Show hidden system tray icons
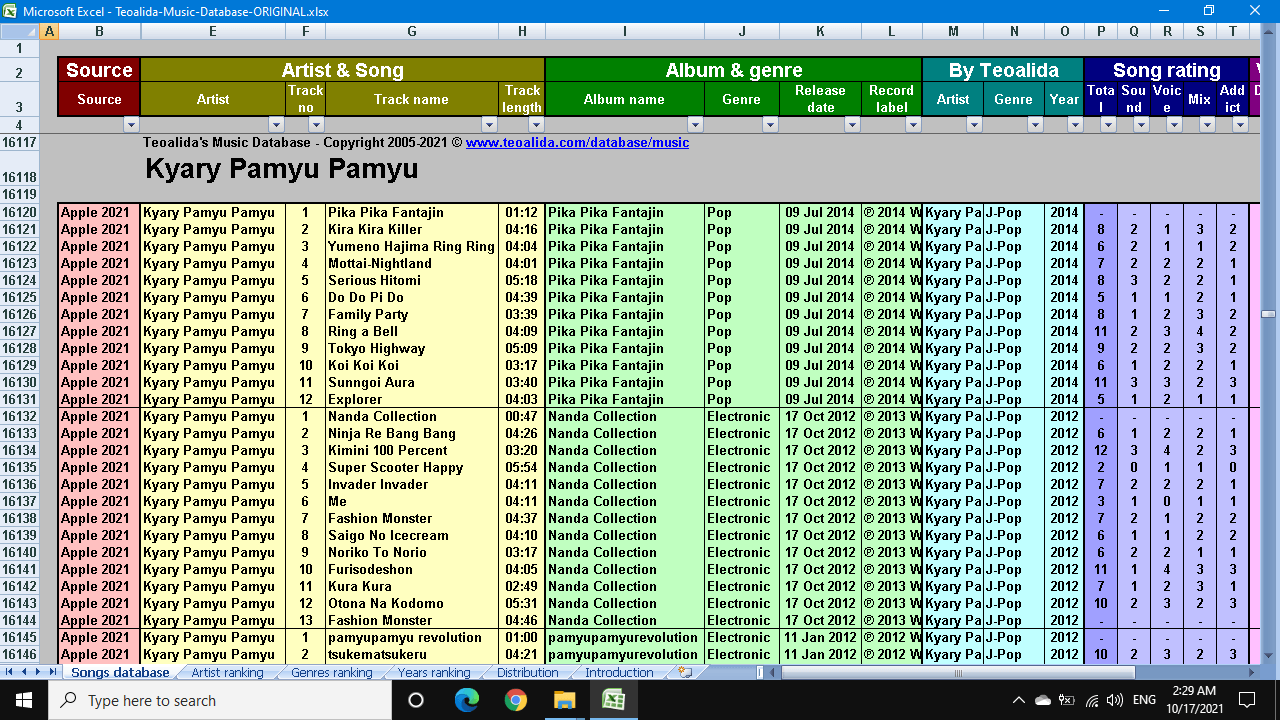1280x720 pixels. click(x=1018, y=700)
